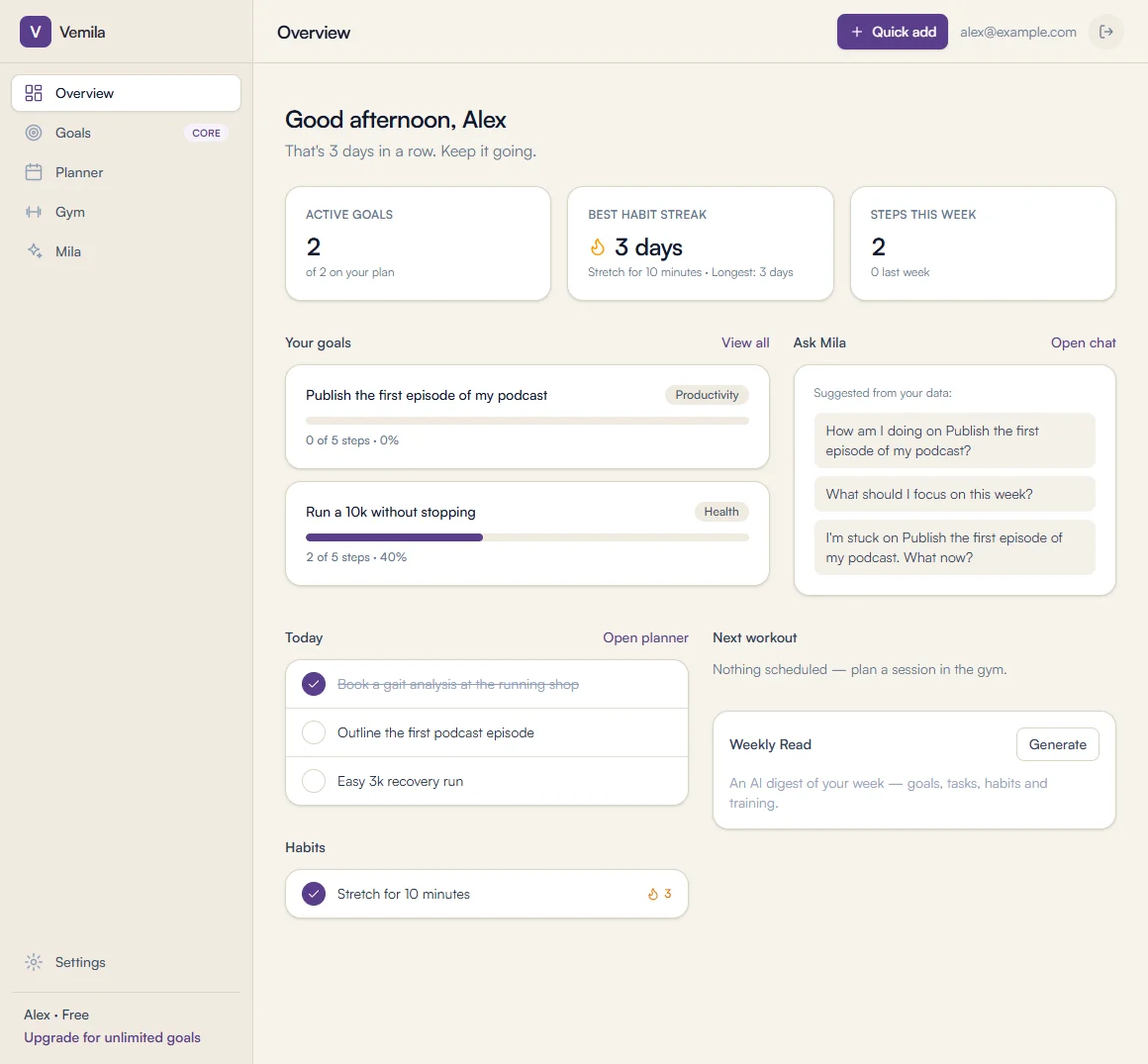Click the Quick add button
The height and width of the screenshot is (1064, 1148).
[x=893, y=32]
